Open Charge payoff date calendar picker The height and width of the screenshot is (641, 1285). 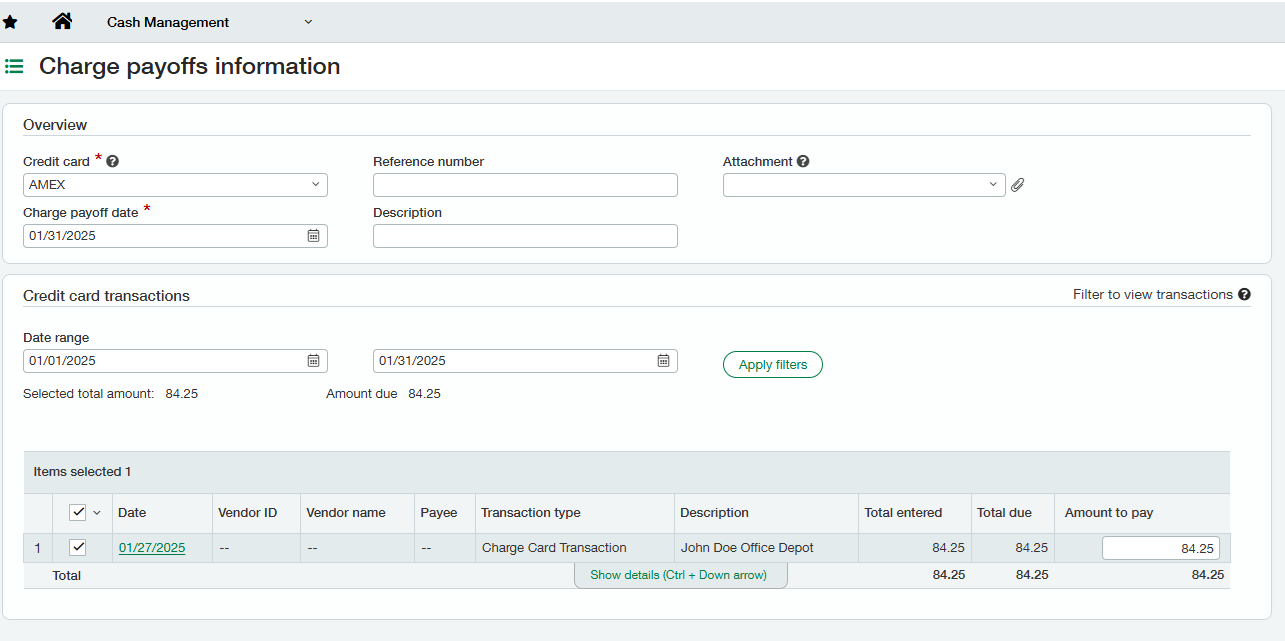[313, 236]
